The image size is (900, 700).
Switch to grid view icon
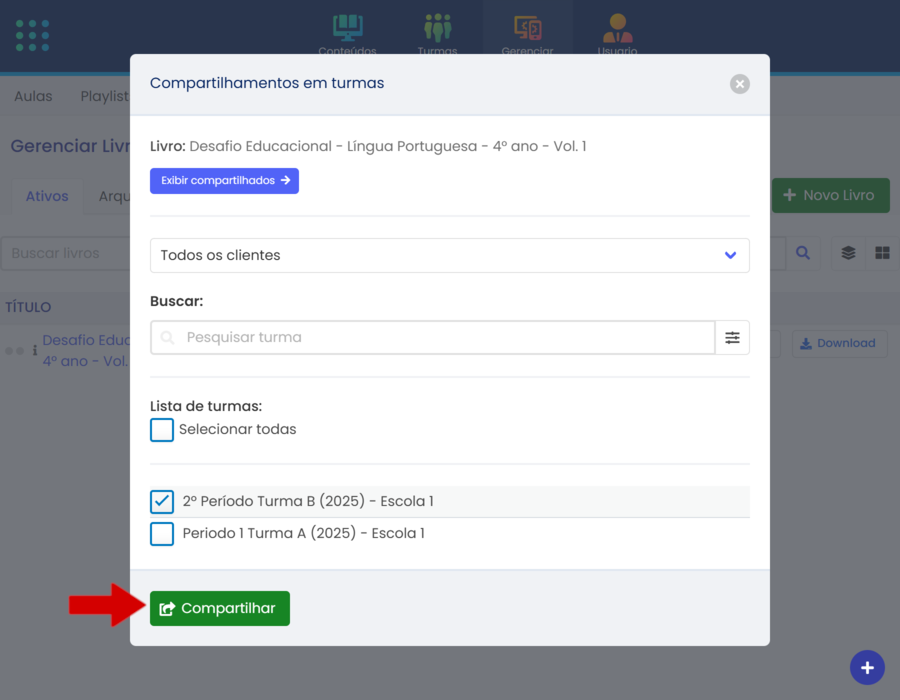point(882,253)
